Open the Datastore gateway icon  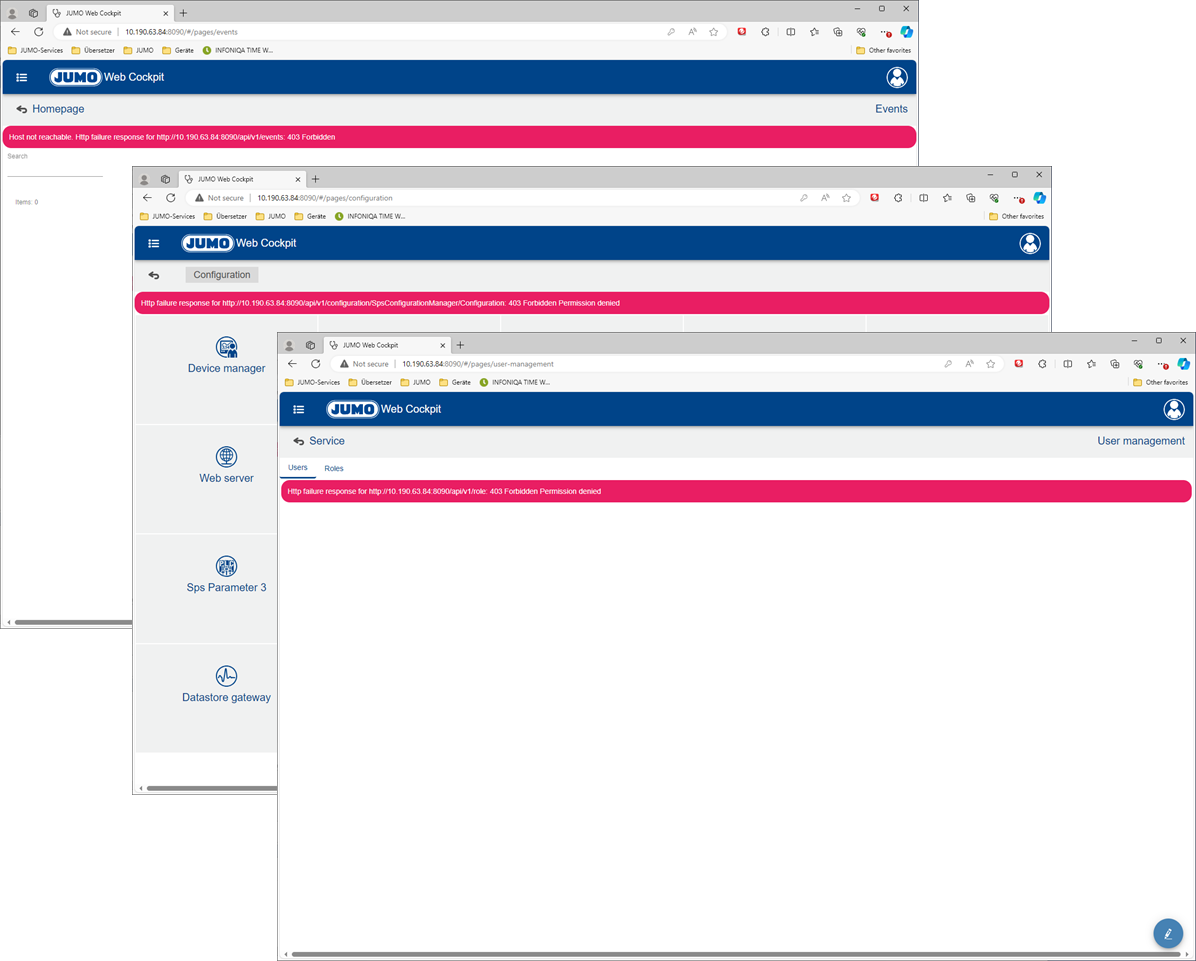click(x=227, y=676)
